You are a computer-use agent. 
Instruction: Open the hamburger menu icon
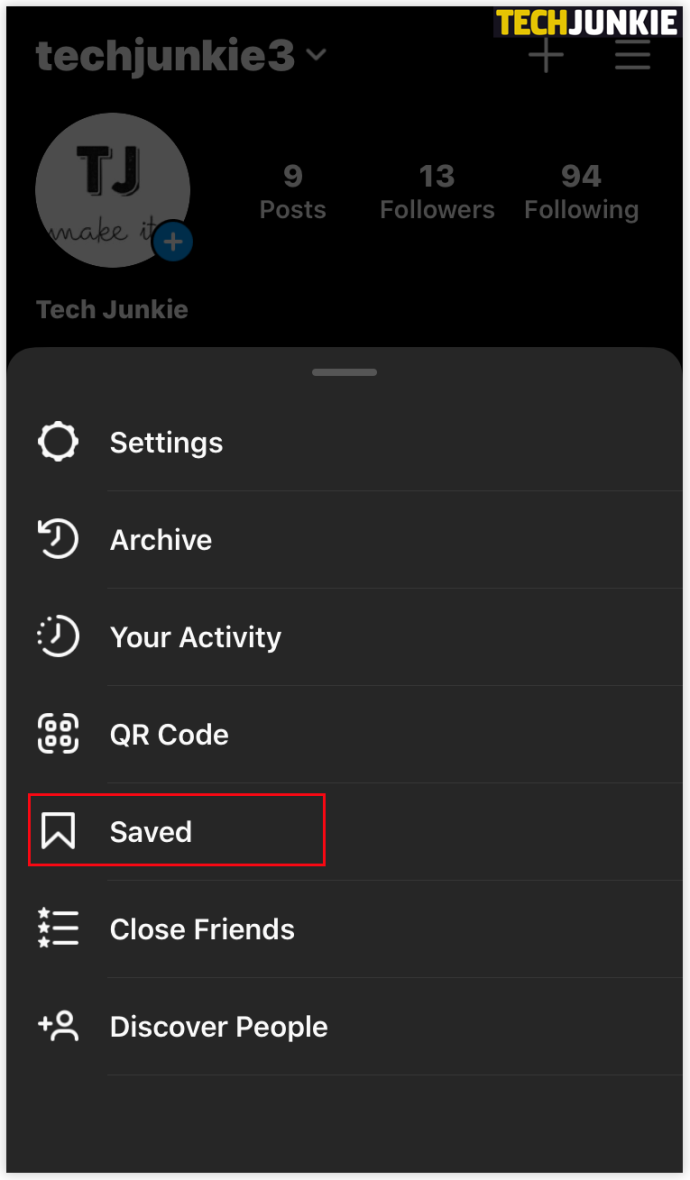(x=632, y=55)
